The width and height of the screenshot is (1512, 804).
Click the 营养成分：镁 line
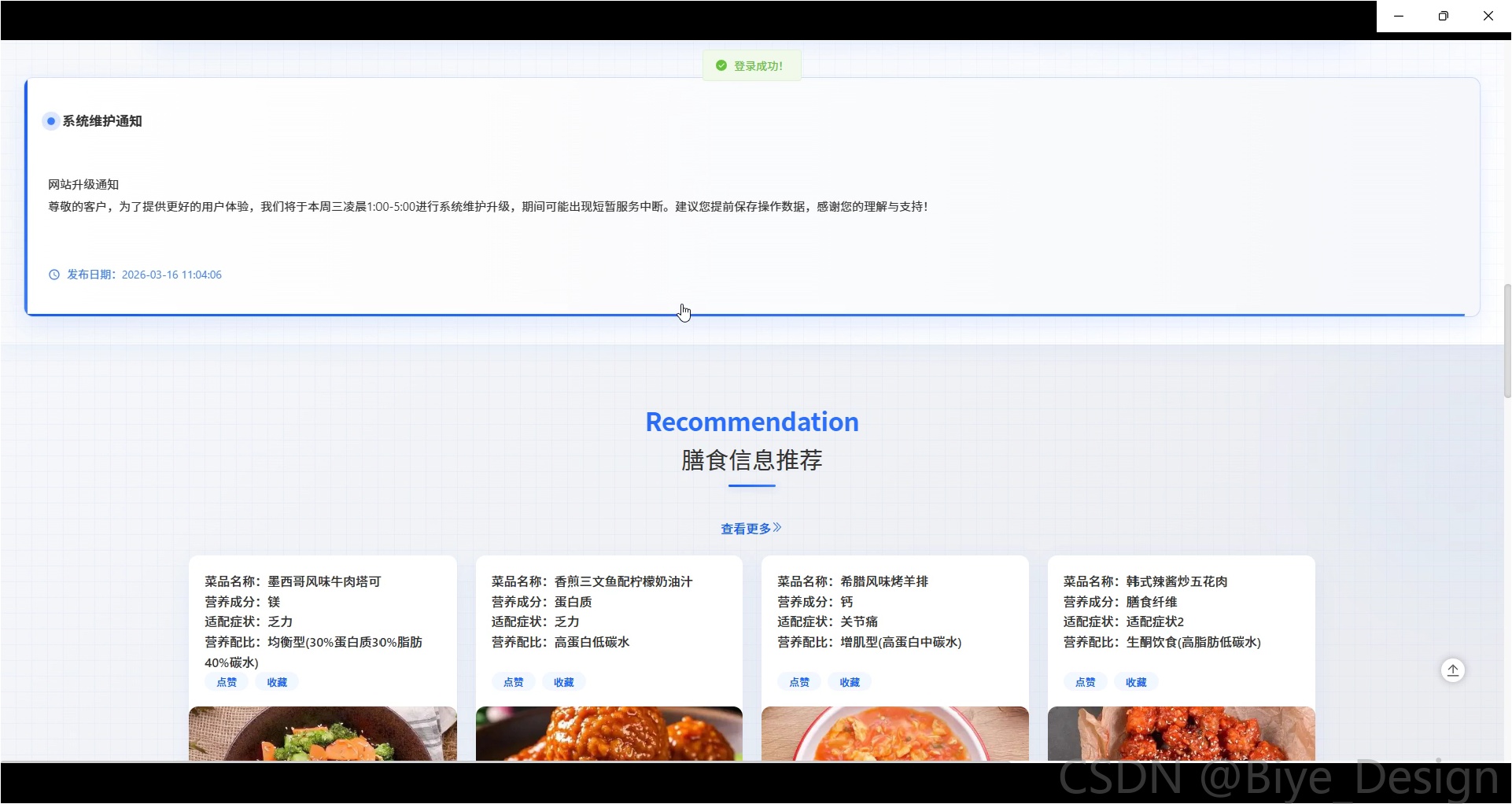coord(242,602)
